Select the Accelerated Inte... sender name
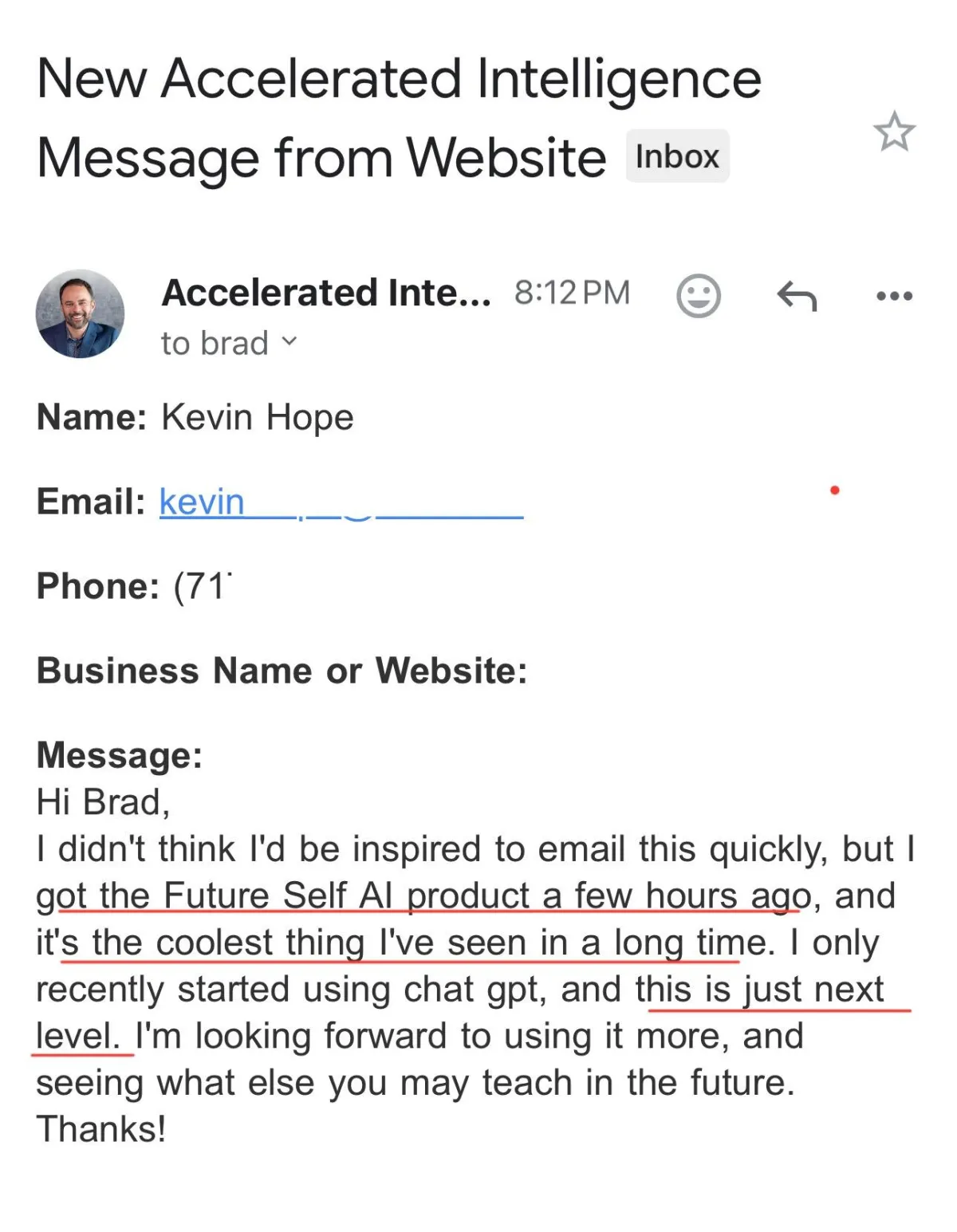The height and width of the screenshot is (1232, 957). coord(326,293)
